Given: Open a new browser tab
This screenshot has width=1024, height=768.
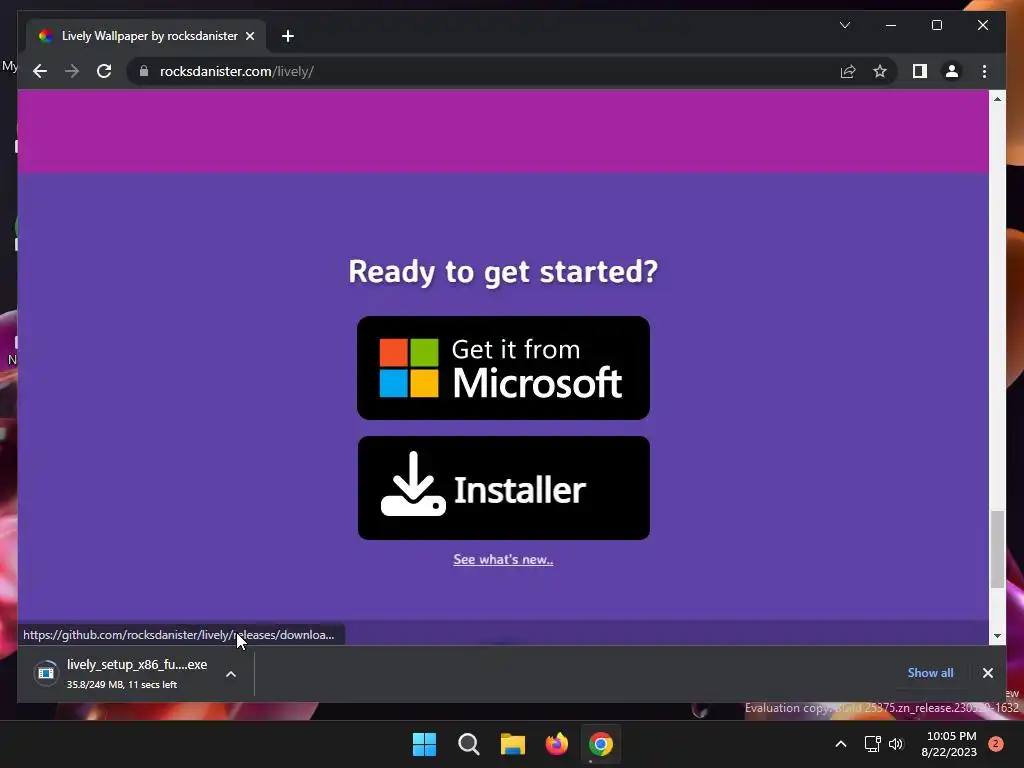Looking at the screenshot, I should (288, 36).
